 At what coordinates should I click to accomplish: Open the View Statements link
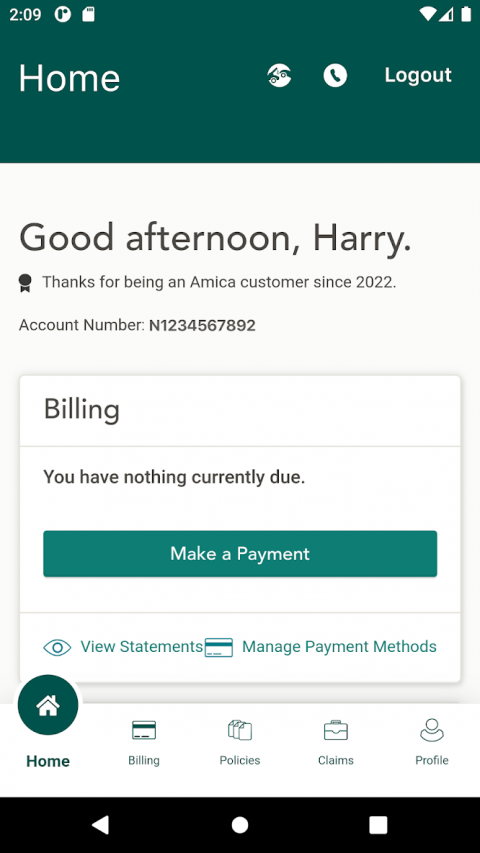point(141,646)
